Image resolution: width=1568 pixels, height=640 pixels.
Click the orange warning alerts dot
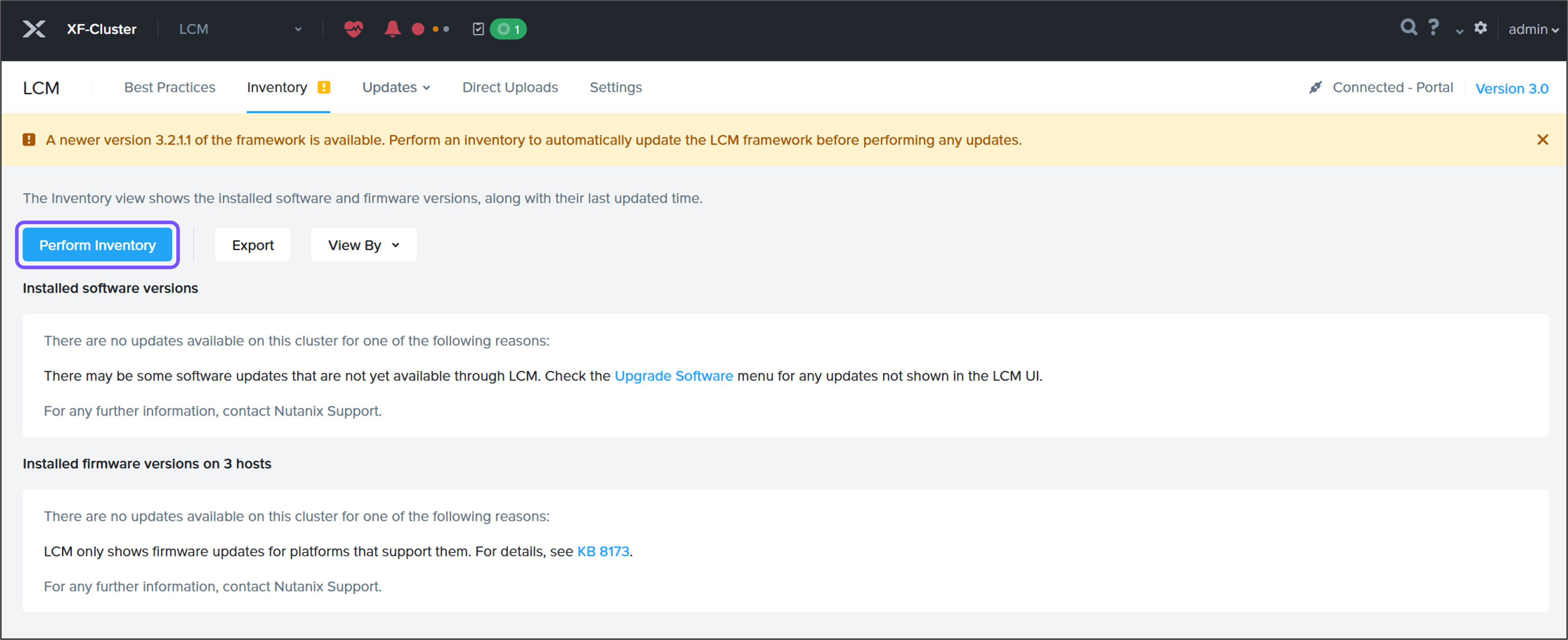tap(436, 29)
